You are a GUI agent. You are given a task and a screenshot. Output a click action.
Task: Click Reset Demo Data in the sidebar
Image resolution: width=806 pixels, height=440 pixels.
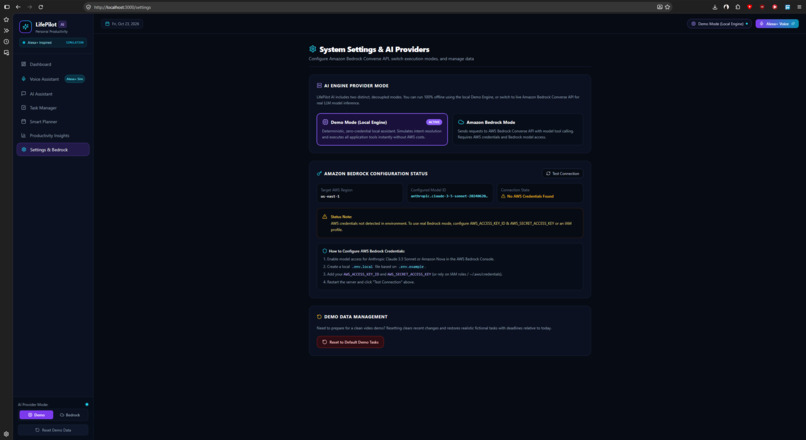[53, 430]
